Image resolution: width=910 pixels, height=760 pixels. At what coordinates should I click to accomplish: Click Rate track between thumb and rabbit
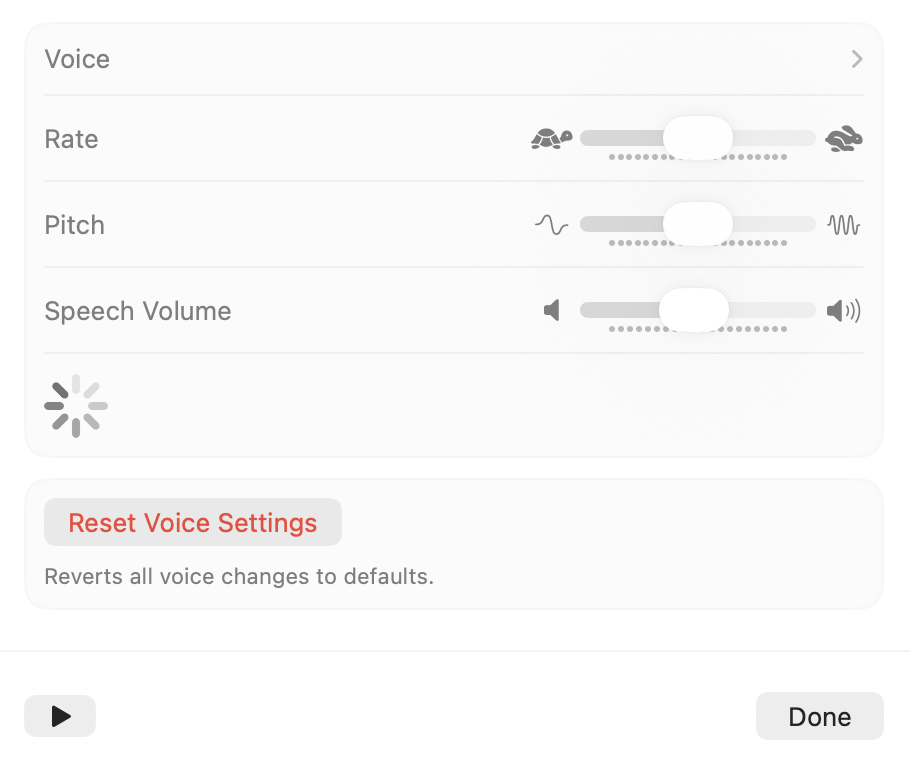pos(774,138)
